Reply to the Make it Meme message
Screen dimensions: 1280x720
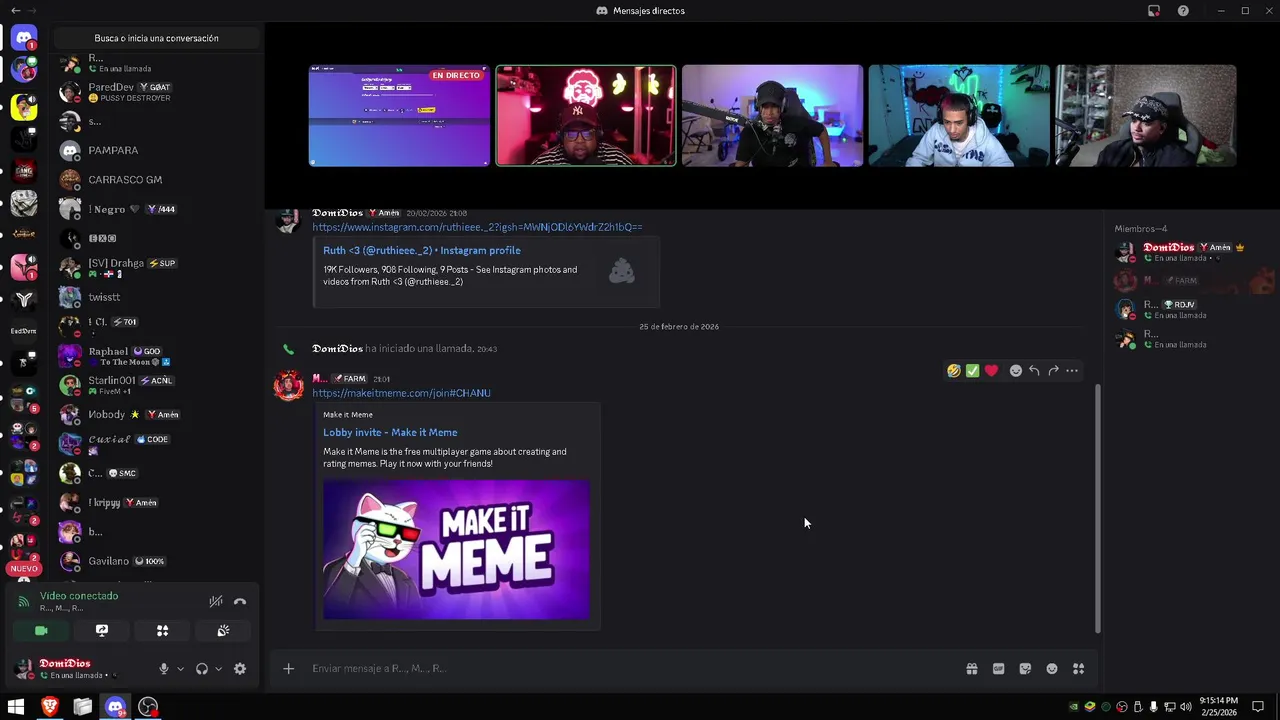(1034, 371)
